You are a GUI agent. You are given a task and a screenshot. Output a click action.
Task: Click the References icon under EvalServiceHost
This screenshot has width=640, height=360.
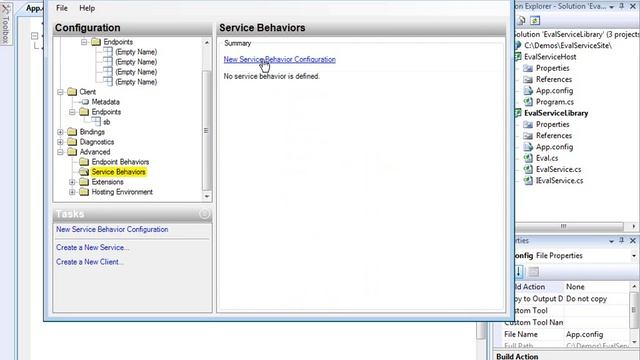pos(528,80)
